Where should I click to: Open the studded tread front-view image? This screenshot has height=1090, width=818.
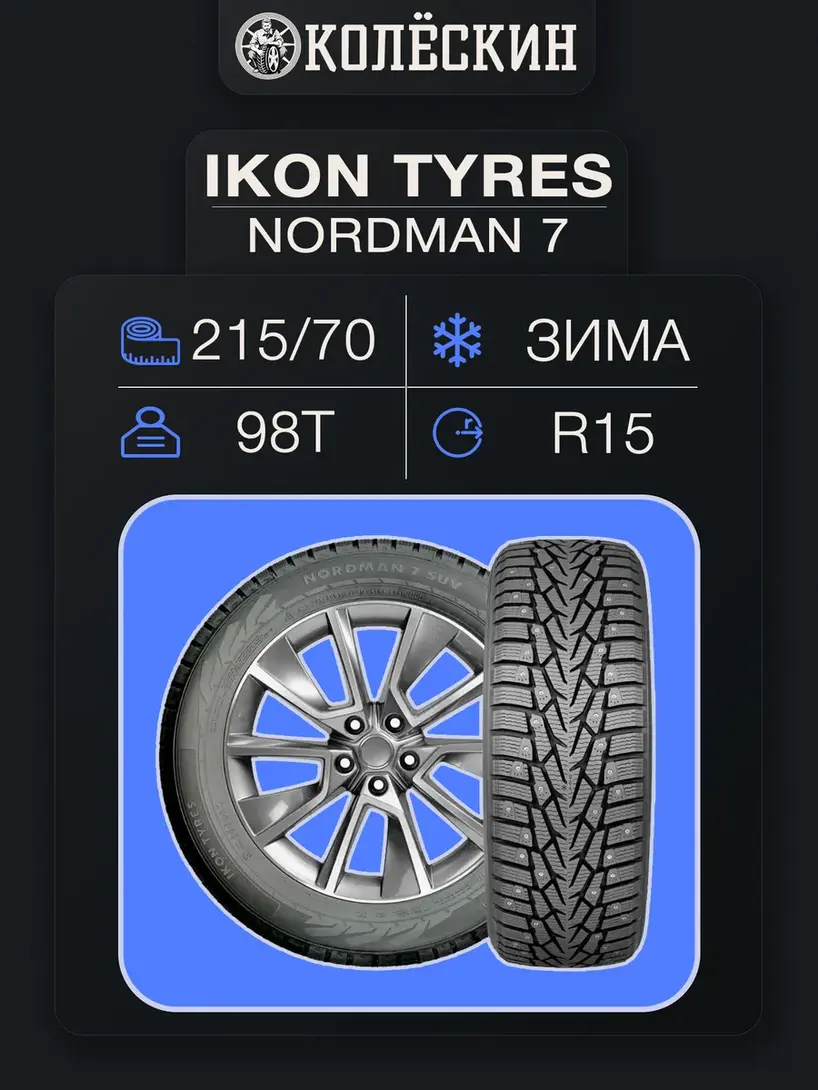(x=570, y=752)
